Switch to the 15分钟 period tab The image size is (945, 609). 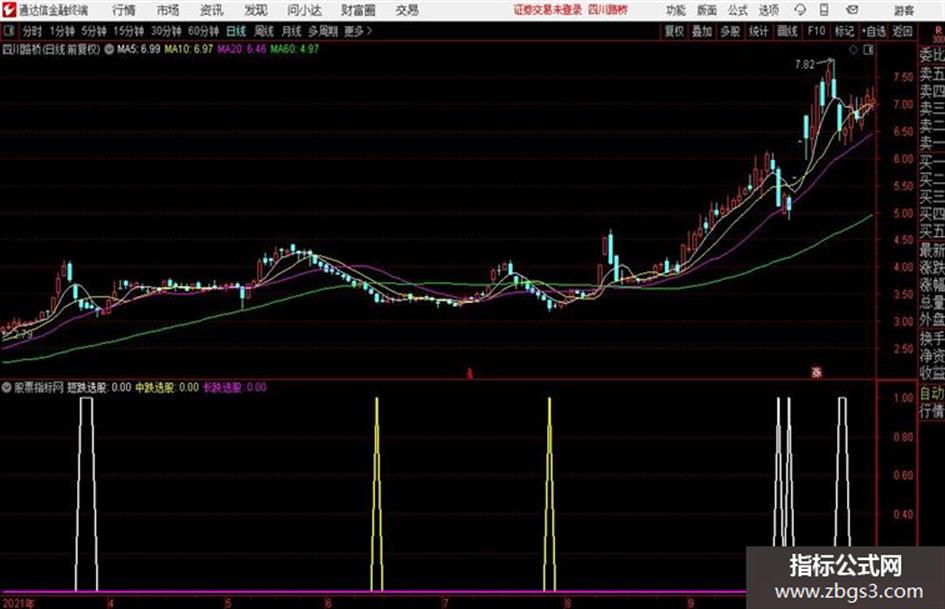[129, 31]
